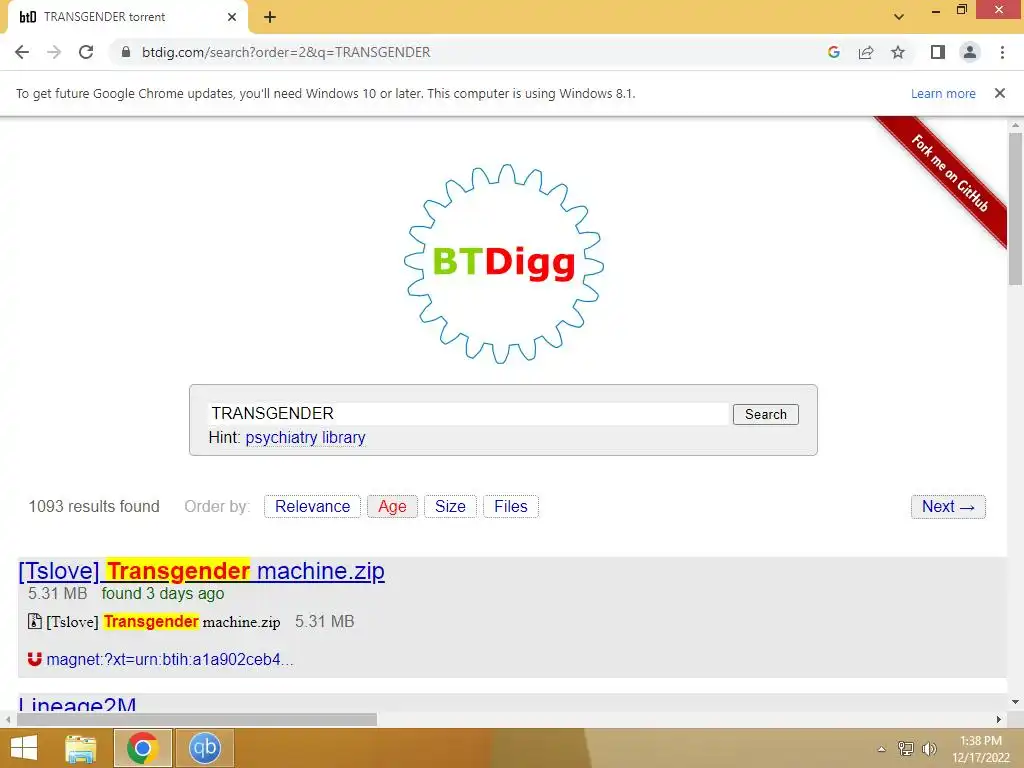Order results by Files
1024x768 pixels.
(x=511, y=506)
